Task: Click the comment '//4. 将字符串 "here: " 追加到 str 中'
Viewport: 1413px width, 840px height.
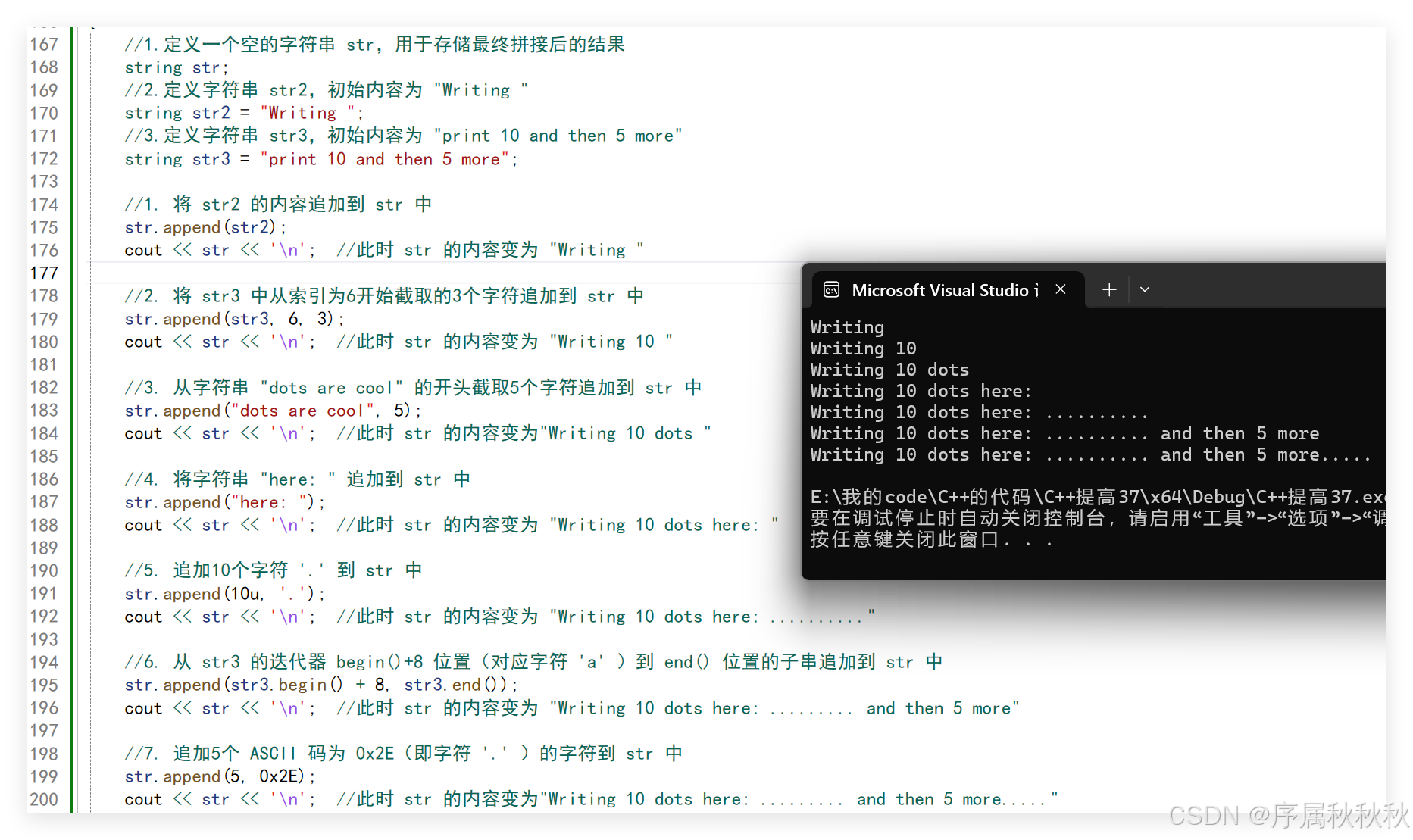Action: tap(298, 479)
